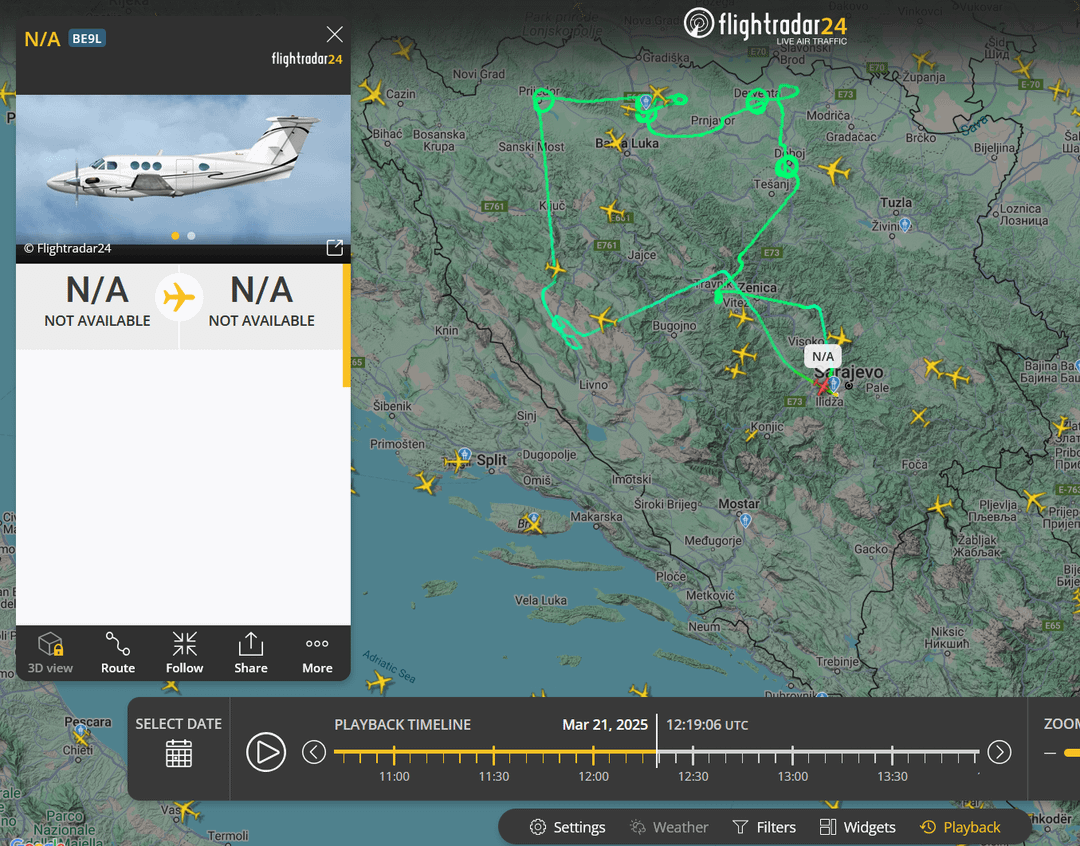Viewport: 1080px width, 846px height.
Task: Click the Mostar airport pin
Action: (745, 521)
